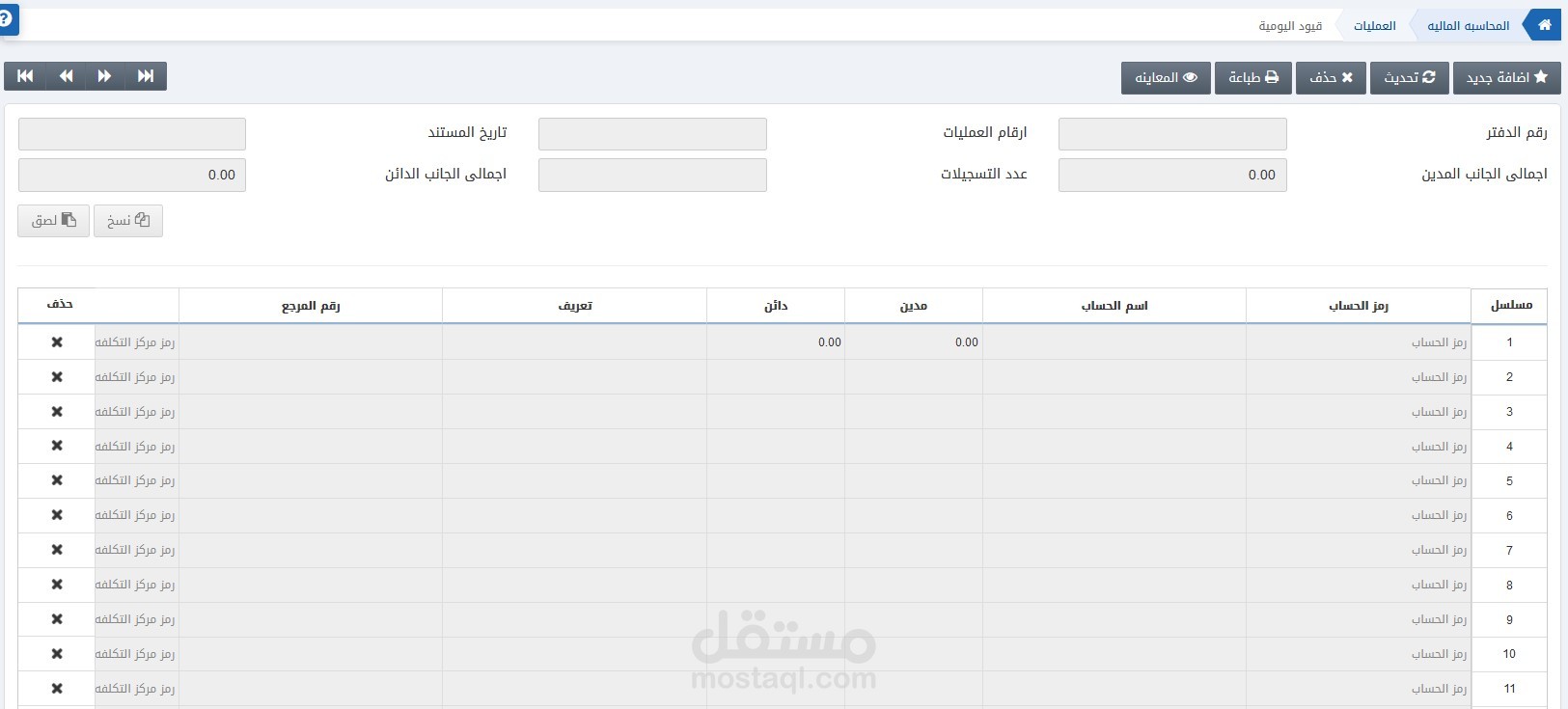Delete row 9 with its X icon

tap(57, 619)
